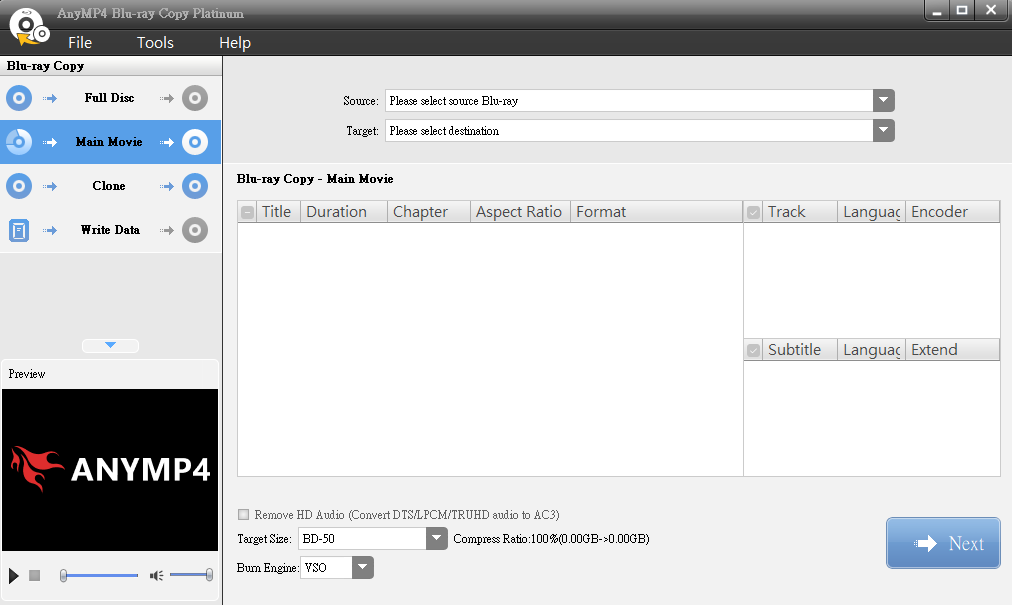Click the Language header in the Subtitle table
1012x605 pixels.
point(871,350)
